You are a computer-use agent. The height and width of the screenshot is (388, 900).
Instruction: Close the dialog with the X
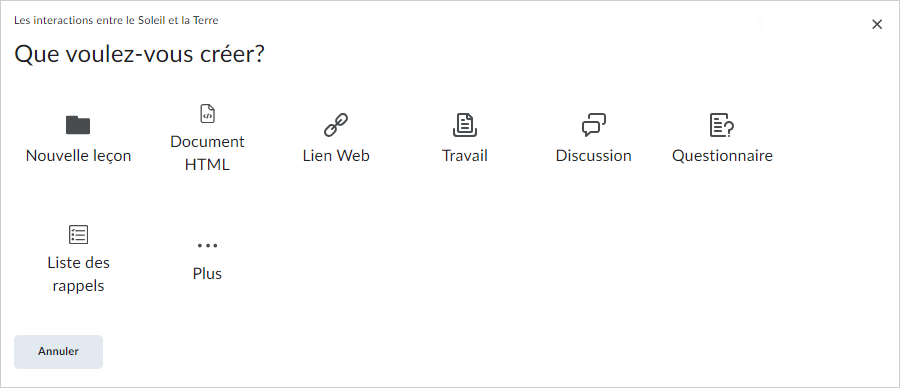coord(876,24)
